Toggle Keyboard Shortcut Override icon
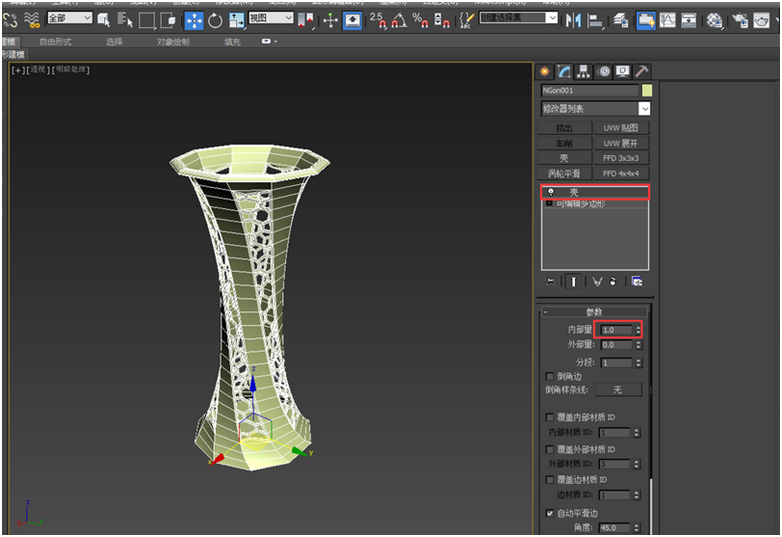Screen dimensions: 782x537 [x=353, y=20]
